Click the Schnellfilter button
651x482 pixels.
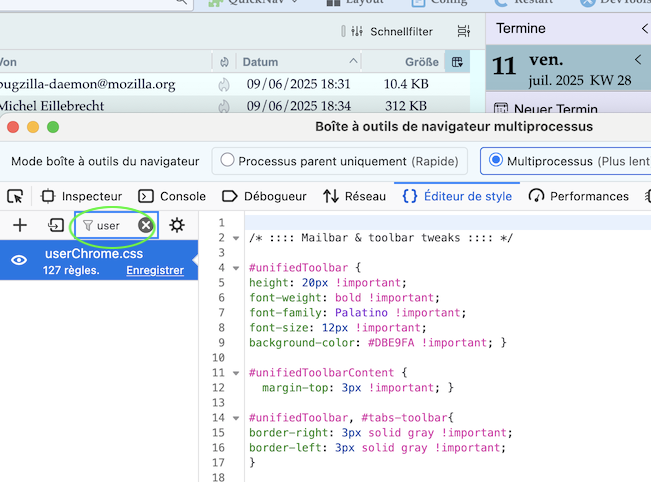point(390,32)
